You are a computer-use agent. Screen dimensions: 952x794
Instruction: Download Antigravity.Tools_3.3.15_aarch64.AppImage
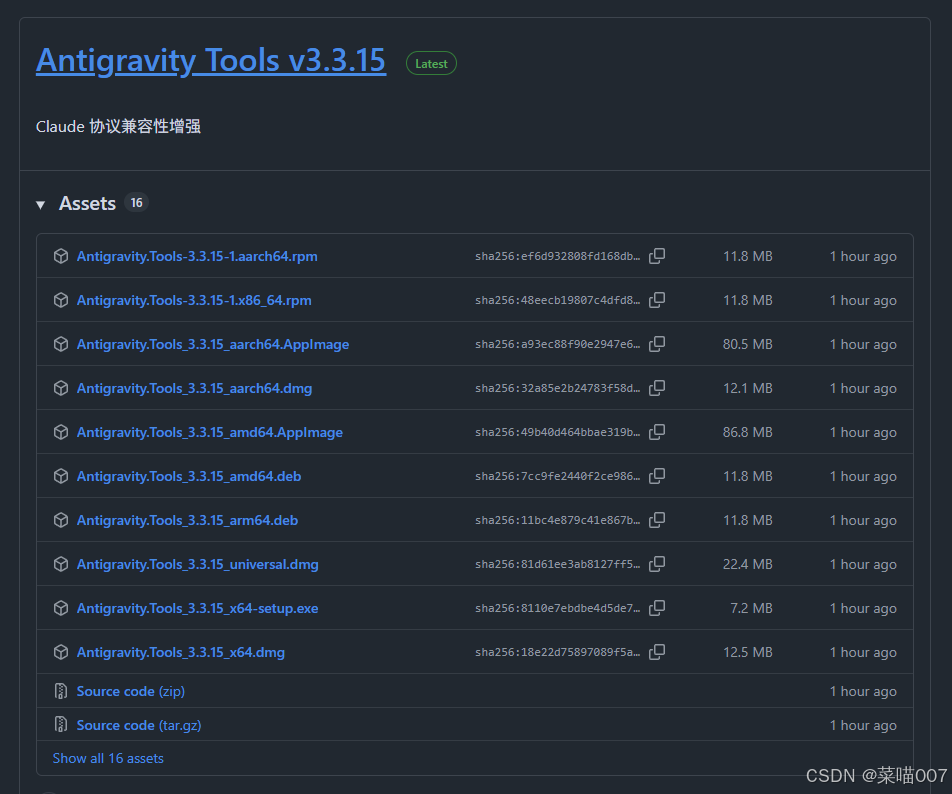212,344
